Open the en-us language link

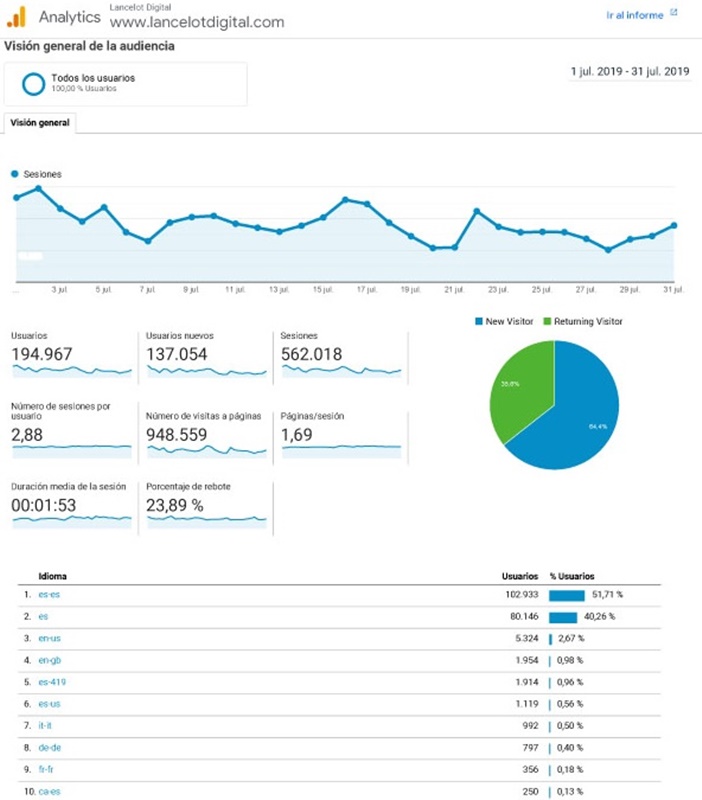coord(48,638)
